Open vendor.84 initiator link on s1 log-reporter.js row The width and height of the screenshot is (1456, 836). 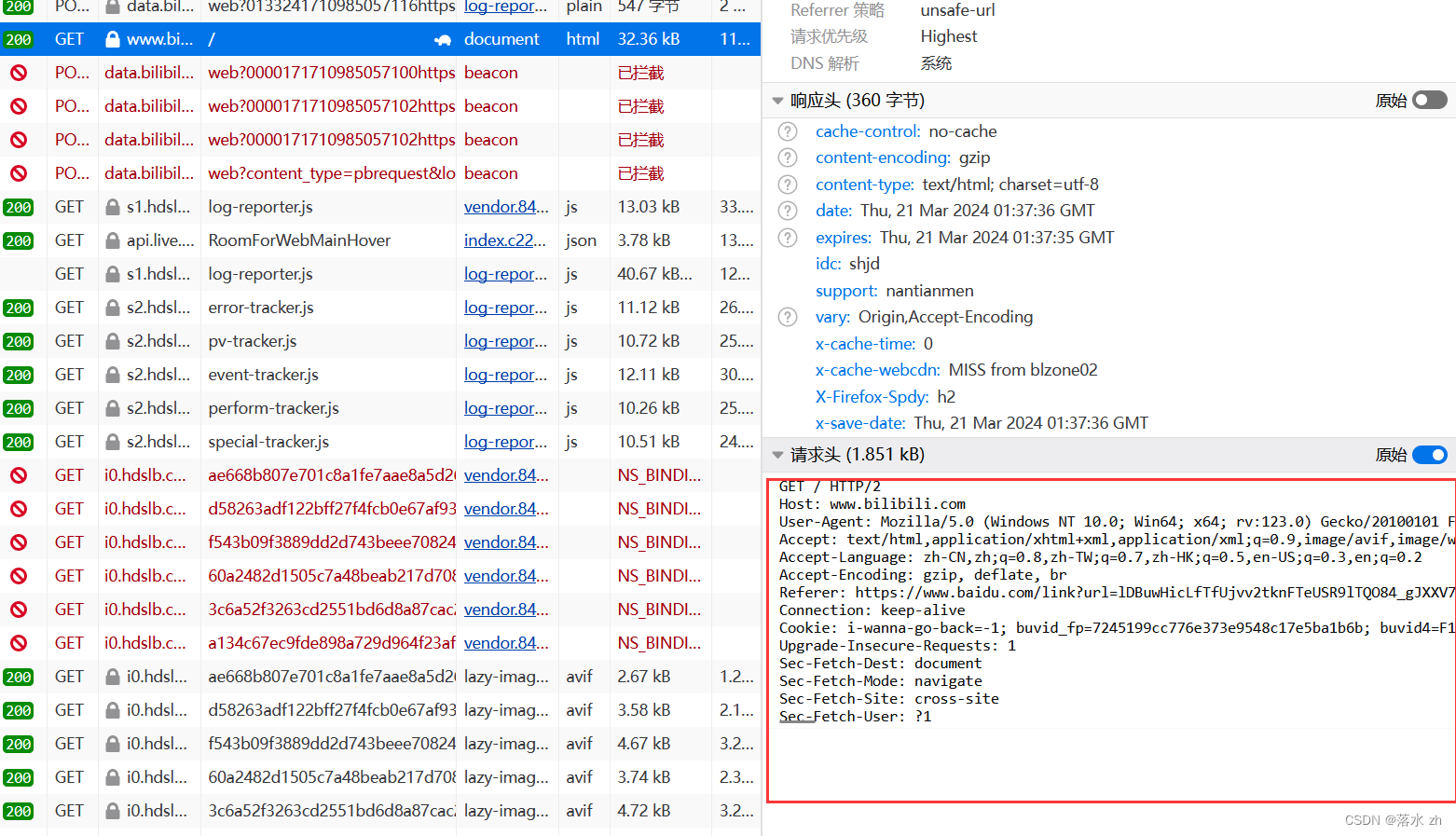click(506, 207)
